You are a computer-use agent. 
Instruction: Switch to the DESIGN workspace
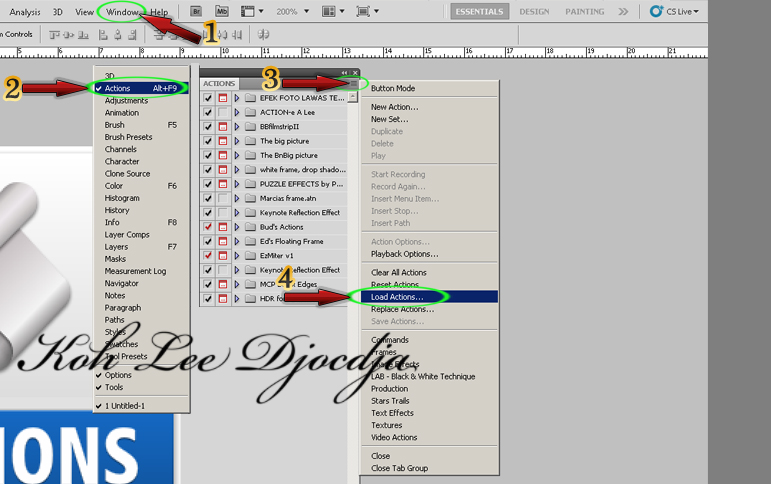coord(534,12)
